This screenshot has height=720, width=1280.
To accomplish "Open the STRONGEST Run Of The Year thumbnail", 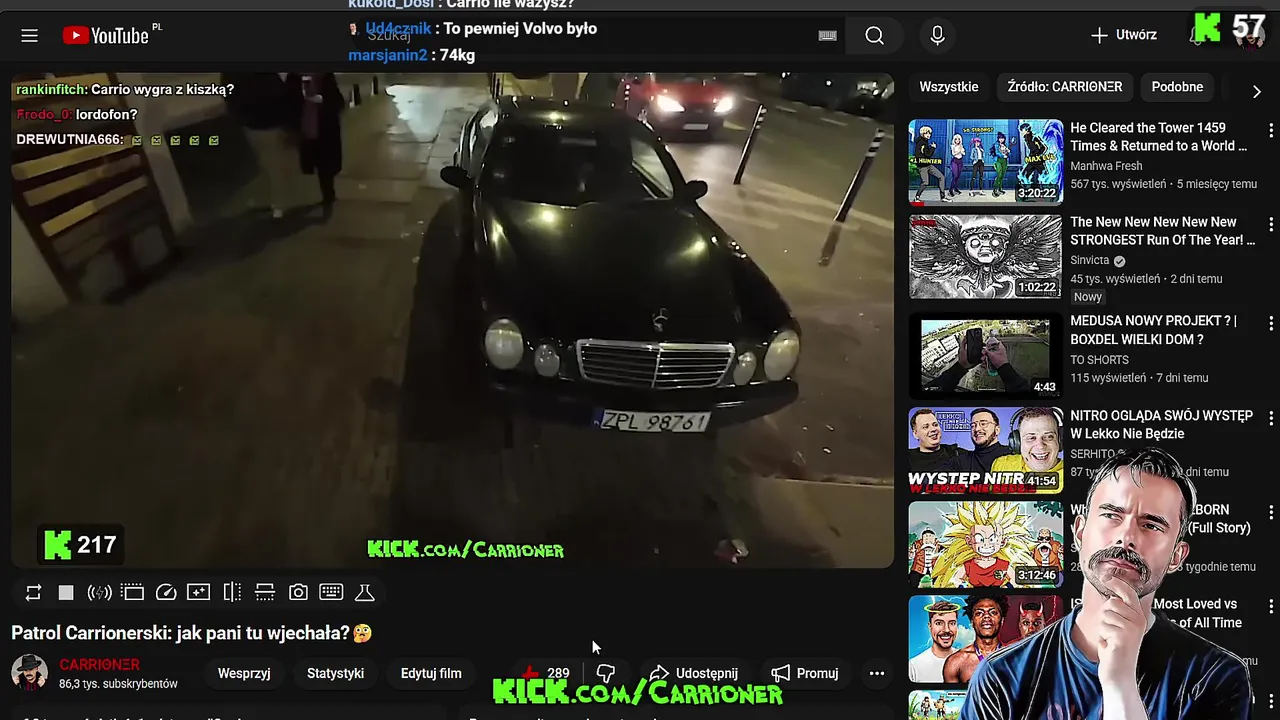I will 986,256.
